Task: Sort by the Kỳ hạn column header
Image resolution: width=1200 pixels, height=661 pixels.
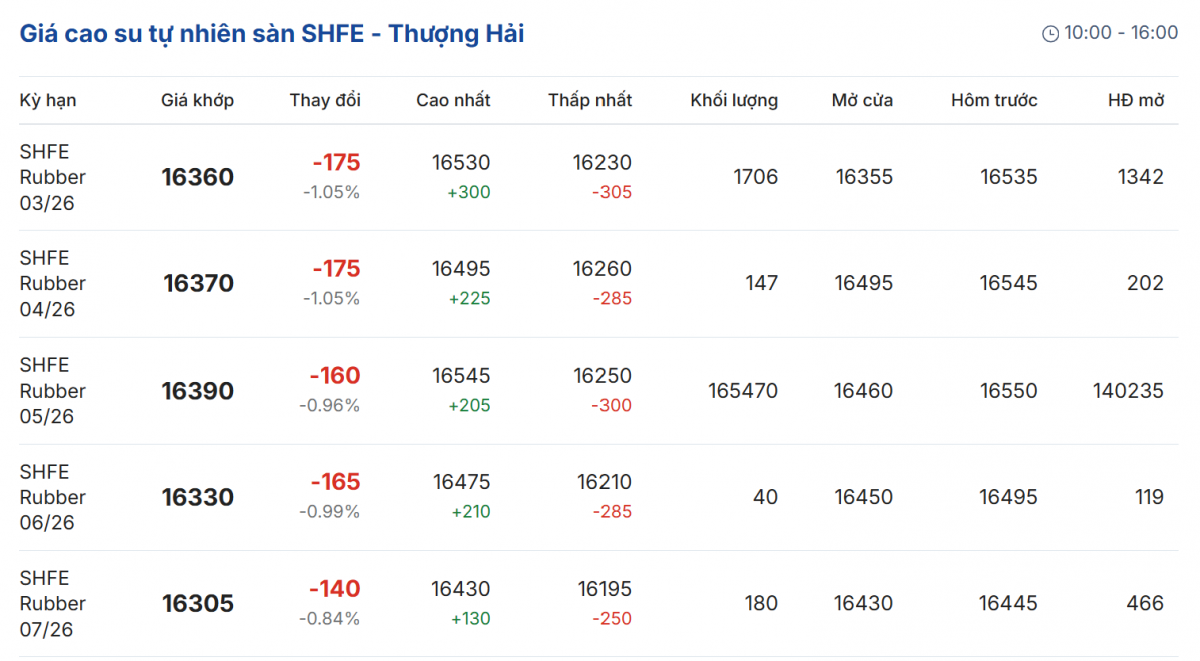Action: pyautogui.click(x=48, y=100)
